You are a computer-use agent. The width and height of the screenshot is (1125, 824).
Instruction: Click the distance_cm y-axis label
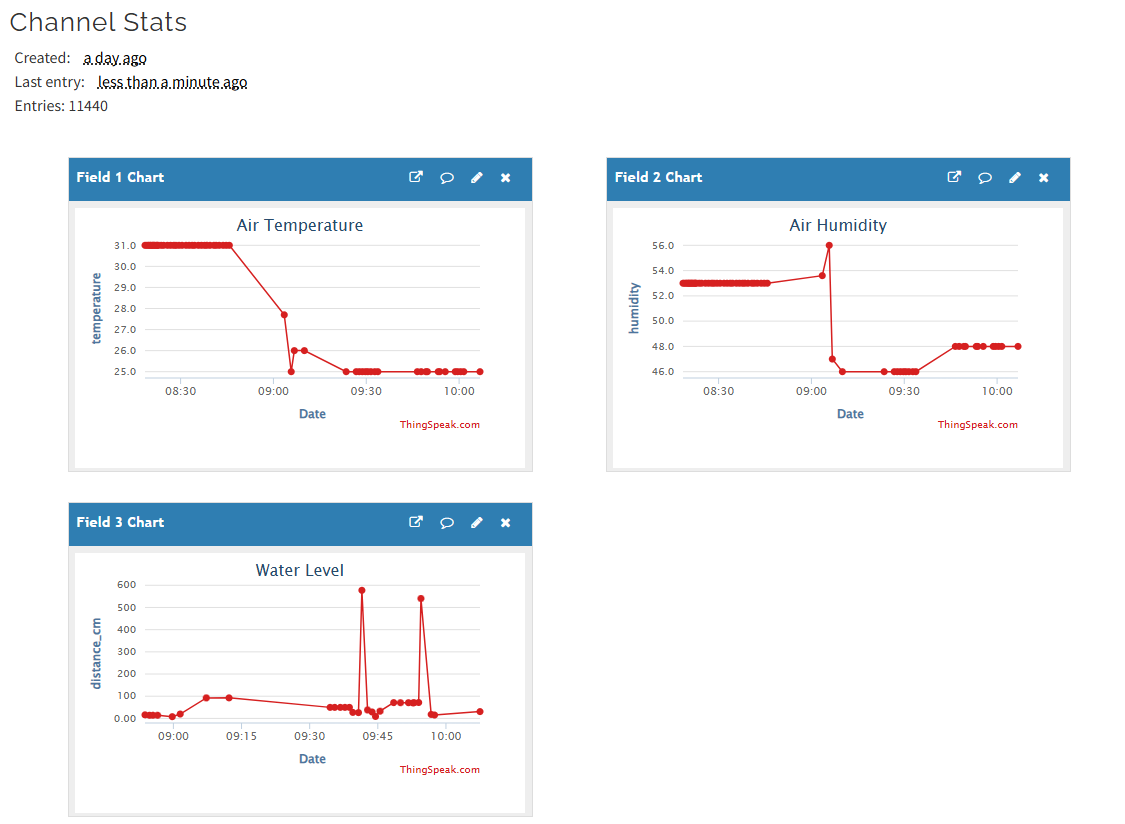[x=96, y=654]
